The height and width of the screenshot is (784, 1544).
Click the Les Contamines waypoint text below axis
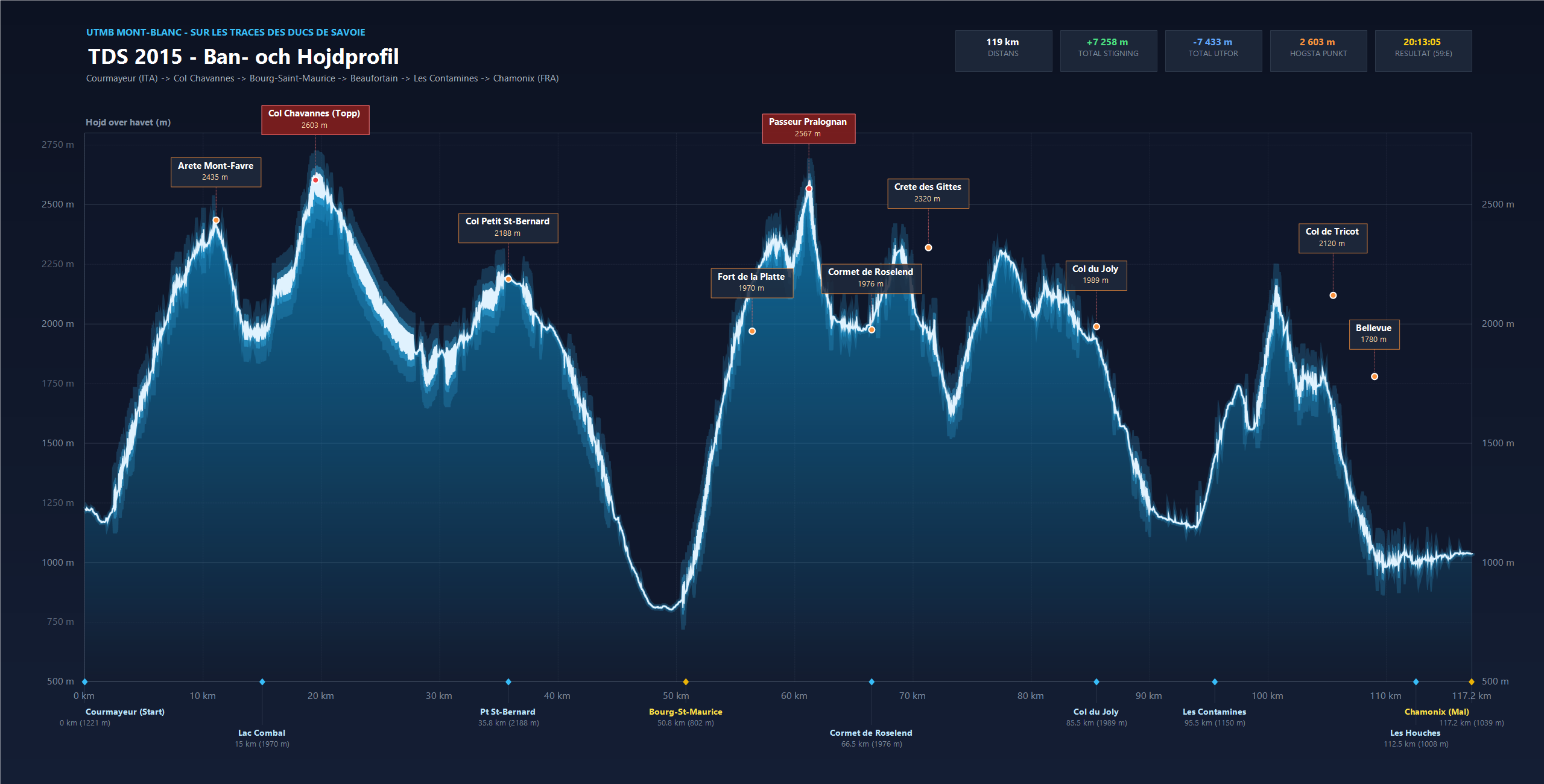click(1215, 712)
